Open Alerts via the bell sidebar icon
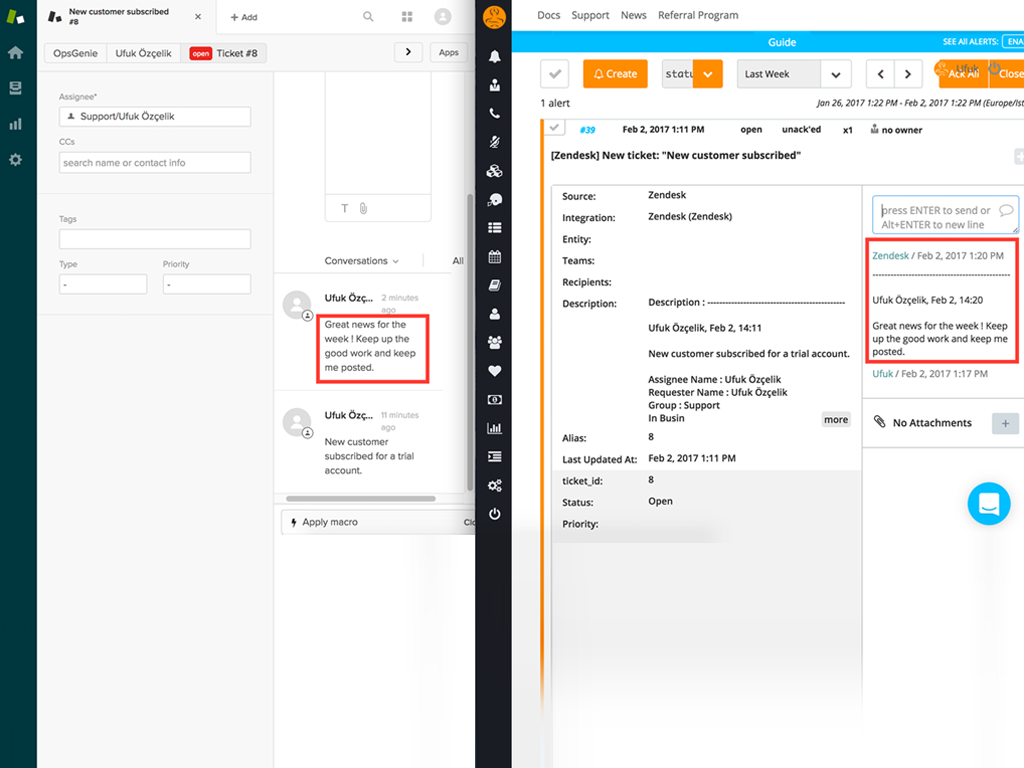The image size is (1024, 768). (x=494, y=57)
